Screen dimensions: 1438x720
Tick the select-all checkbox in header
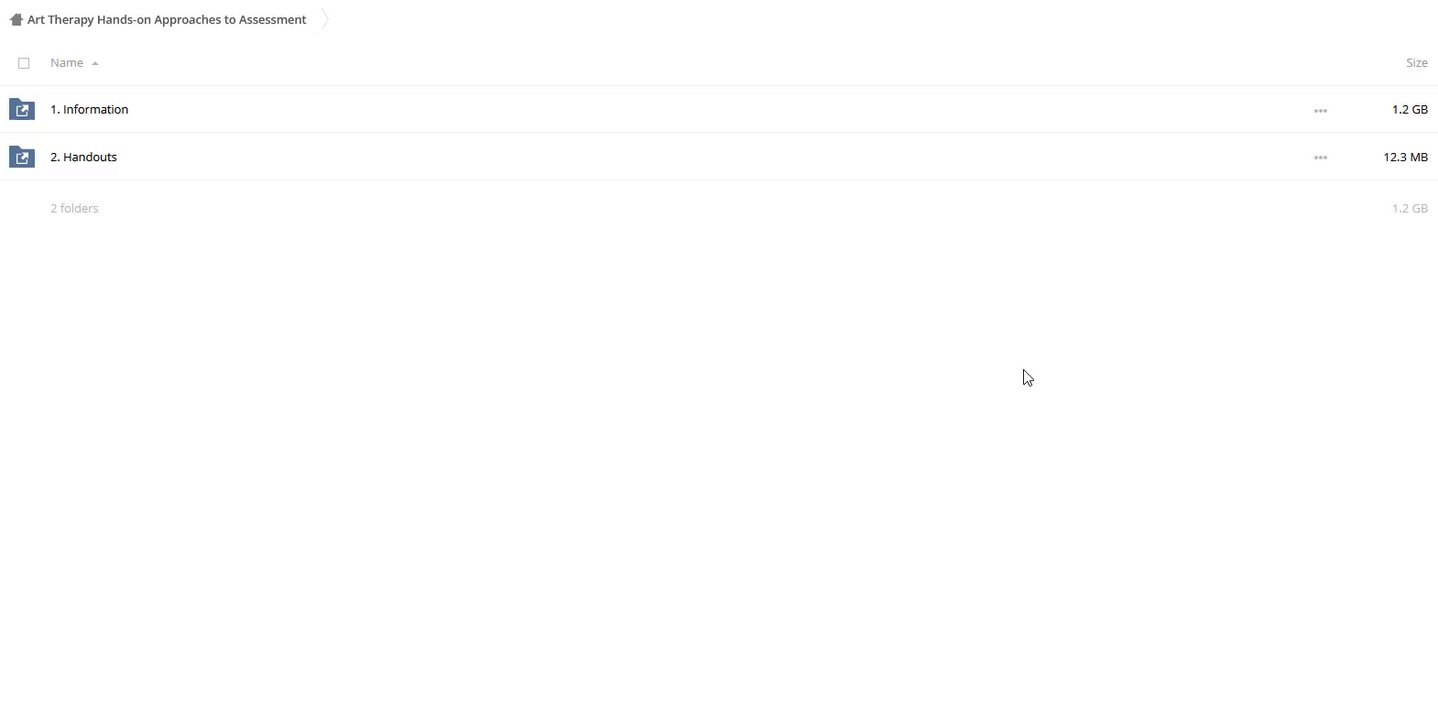point(24,63)
